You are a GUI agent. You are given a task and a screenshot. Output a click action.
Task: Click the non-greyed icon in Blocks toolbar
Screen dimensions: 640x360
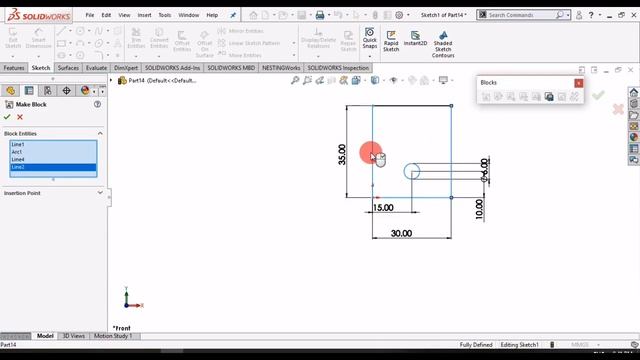pyautogui.click(x=549, y=97)
